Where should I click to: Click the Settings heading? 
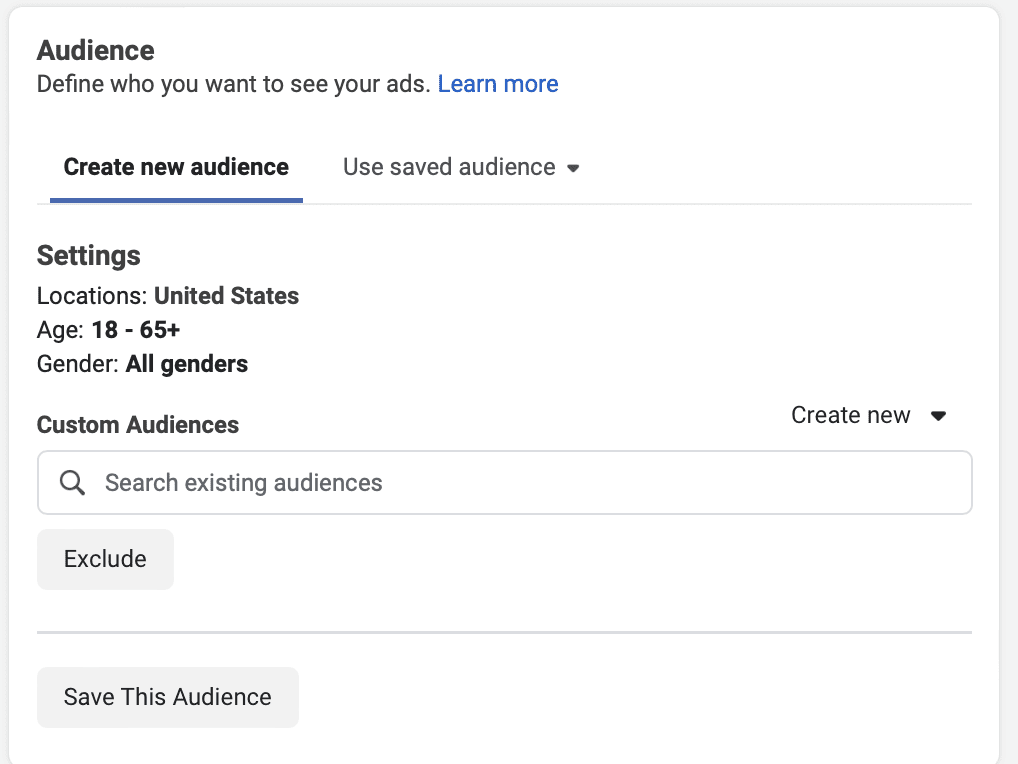click(88, 255)
